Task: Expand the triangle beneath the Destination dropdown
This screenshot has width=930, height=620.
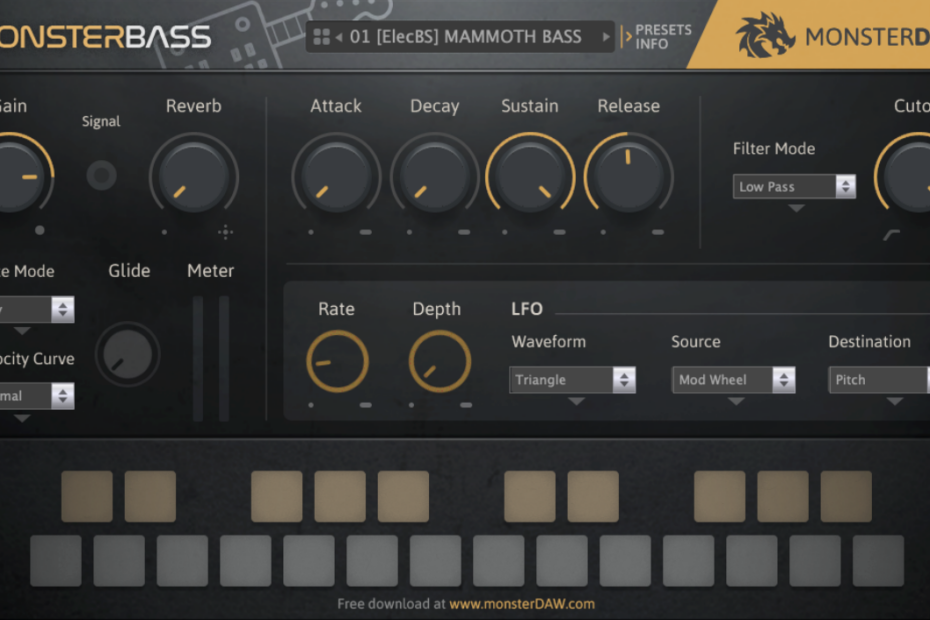Action: tap(894, 402)
